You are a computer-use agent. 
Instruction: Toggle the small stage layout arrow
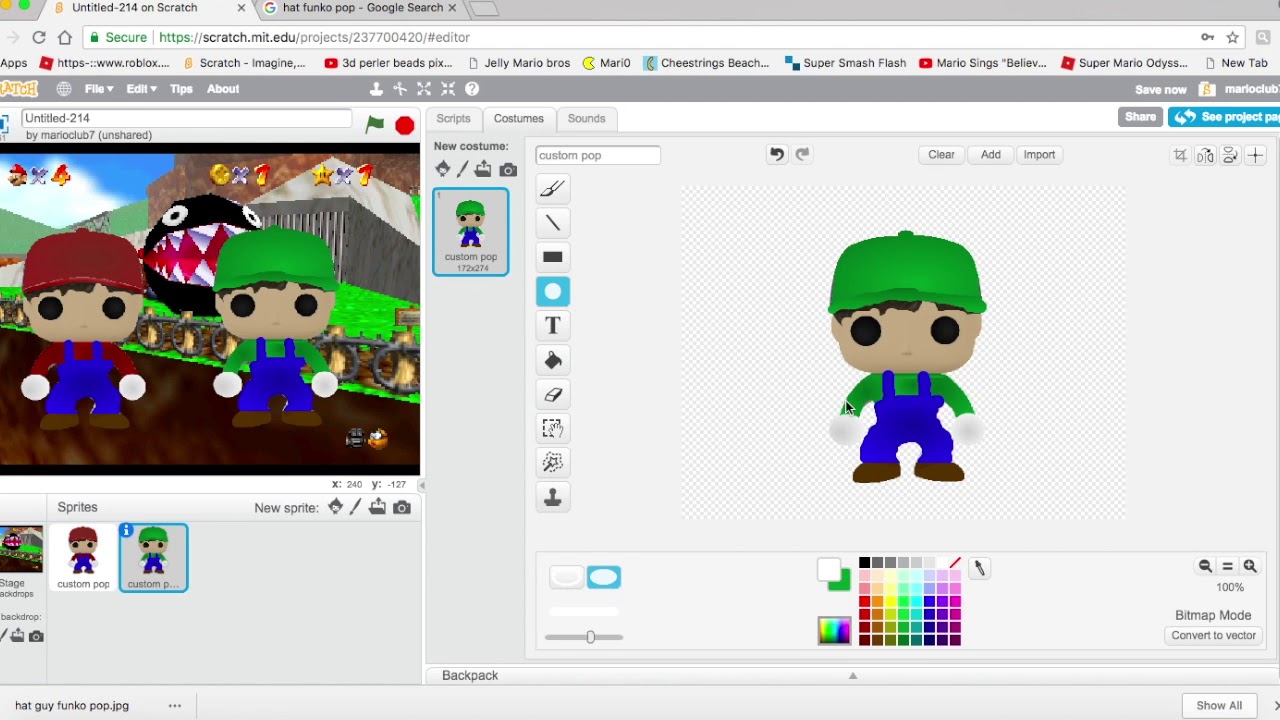[x=421, y=485]
